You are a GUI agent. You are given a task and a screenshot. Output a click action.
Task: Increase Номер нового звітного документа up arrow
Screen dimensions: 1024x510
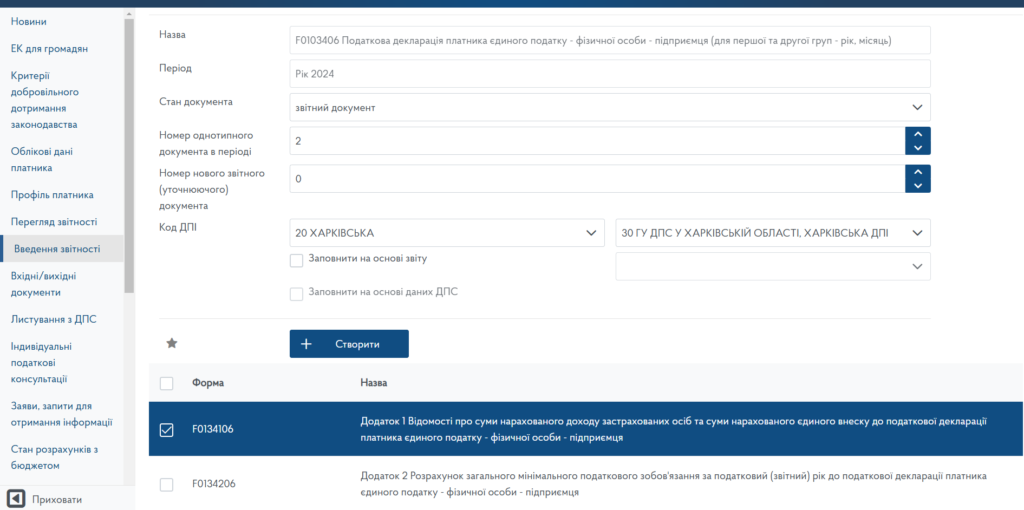[x=917, y=172]
